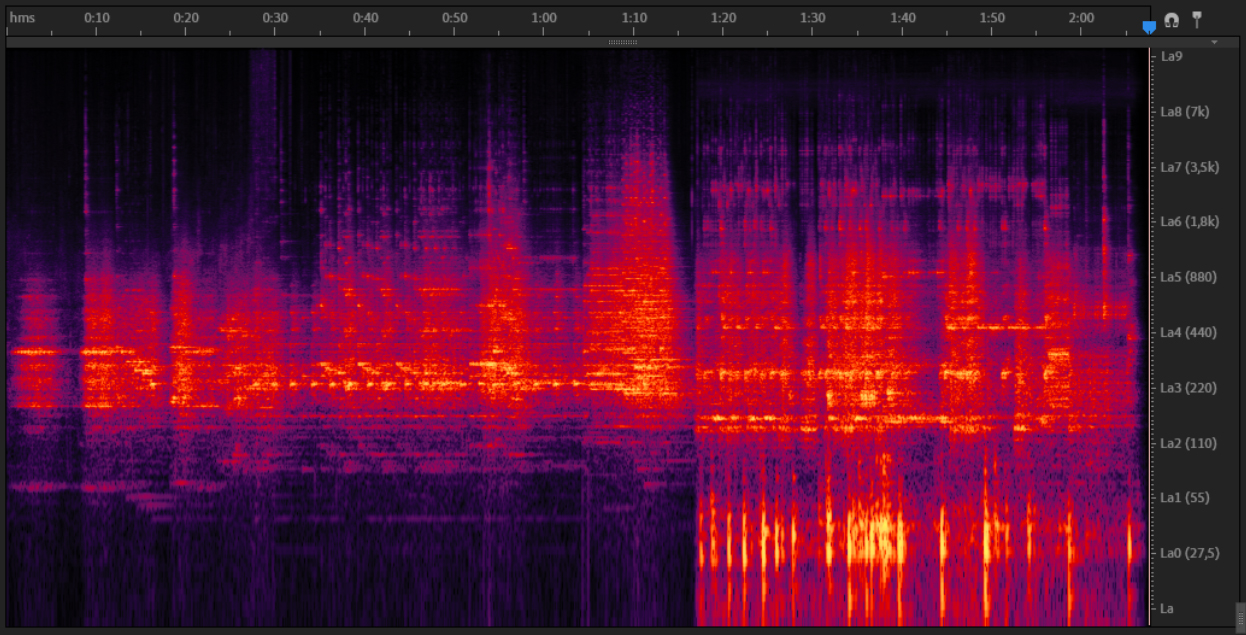
Task: Click the 0:10 mark on the time ruler
Action: tap(97, 18)
